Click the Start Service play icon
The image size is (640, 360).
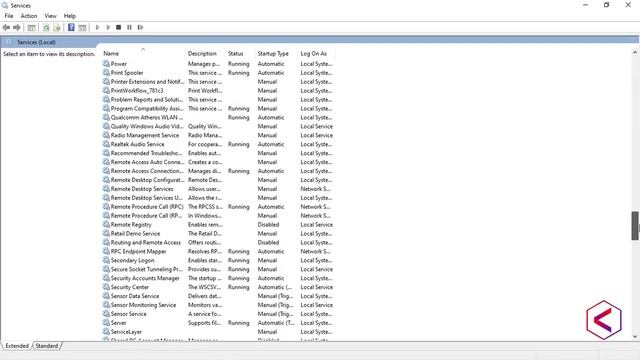[x=97, y=27]
